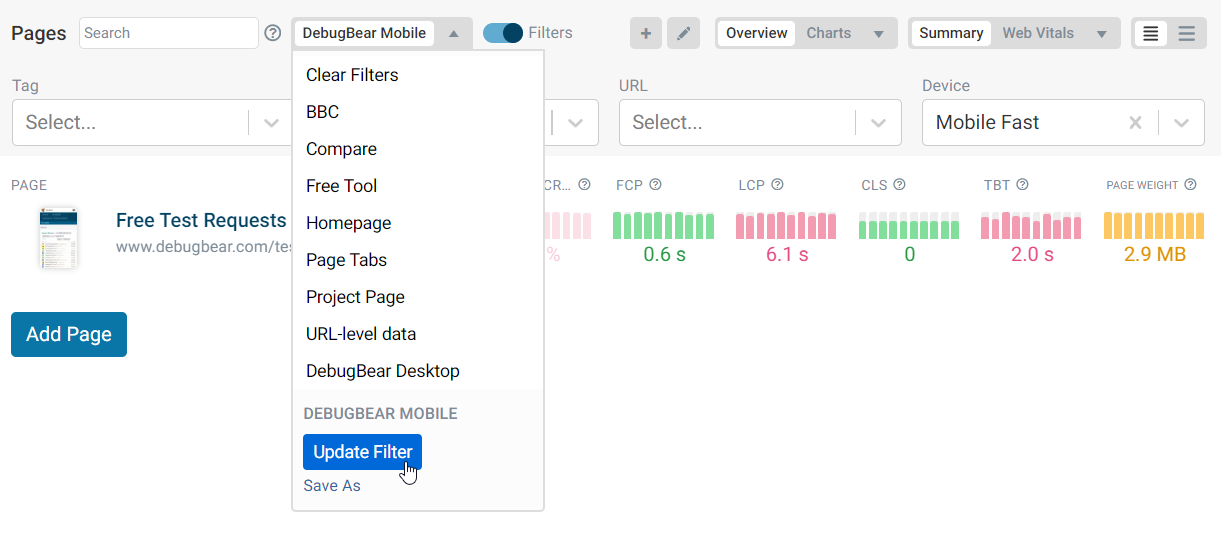1221x551 pixels.
Task: Click the LCP 6.1 s bar chart
Action: point(786,225)
